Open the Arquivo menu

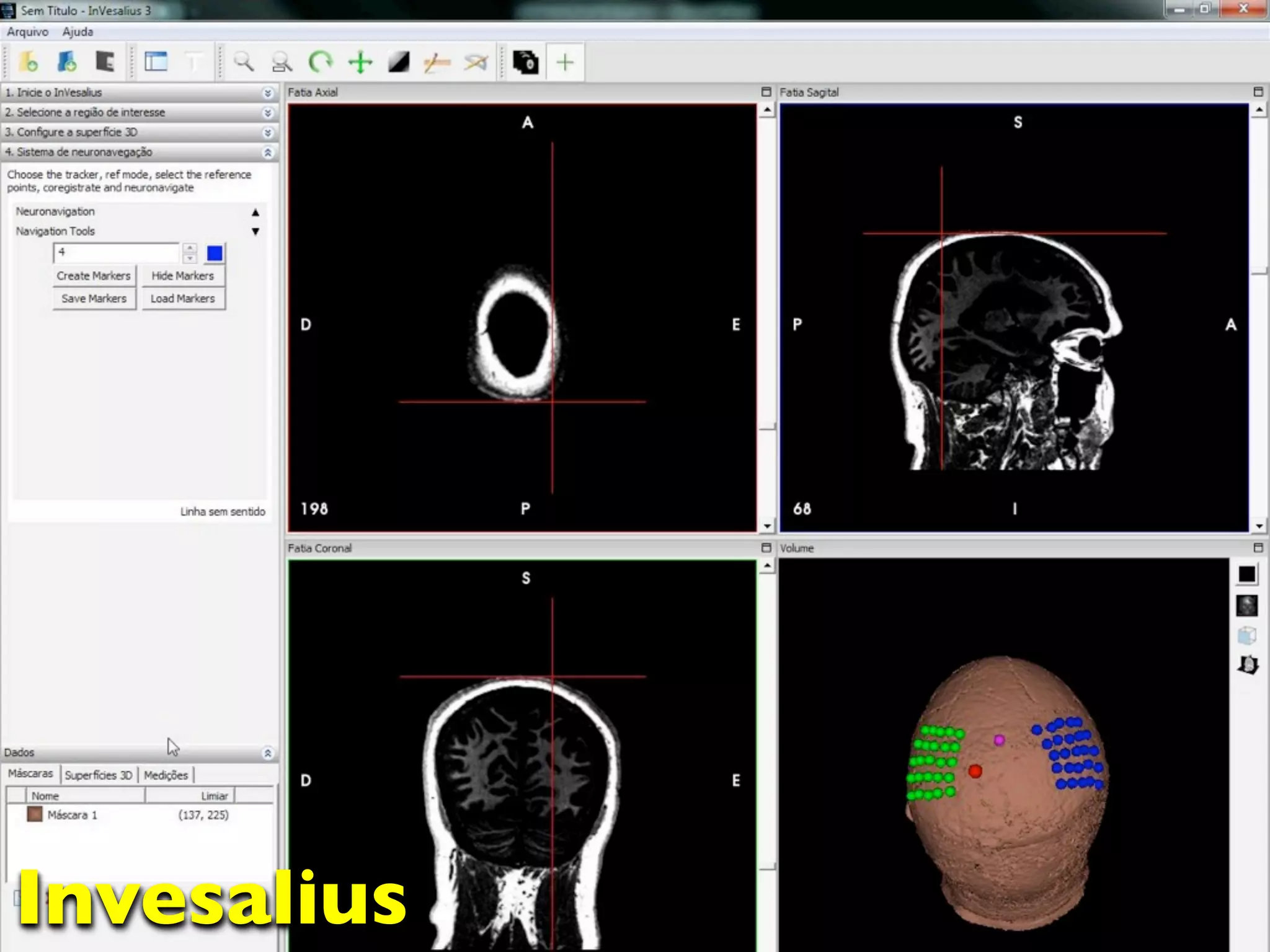[x=27, y=32]
